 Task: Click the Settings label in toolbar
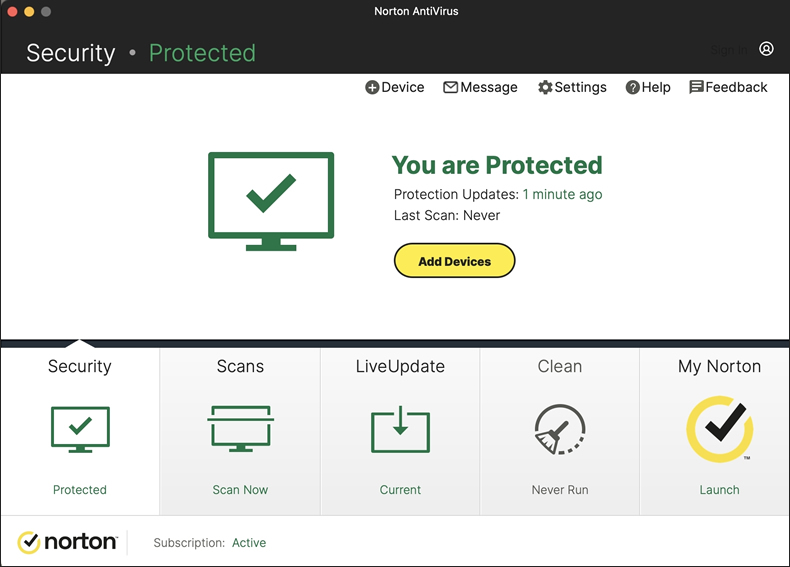(580, 88)
